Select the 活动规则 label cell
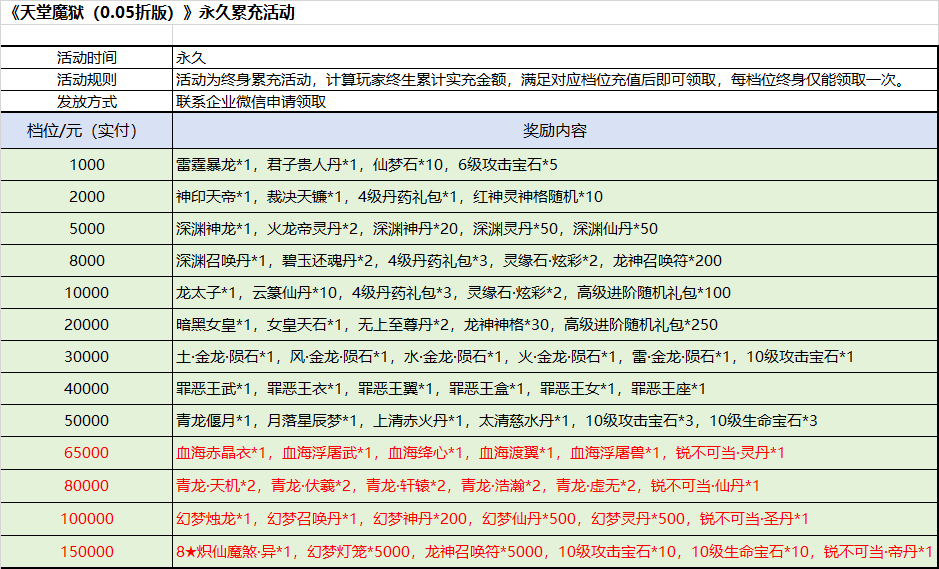 (x=86, y=79)
